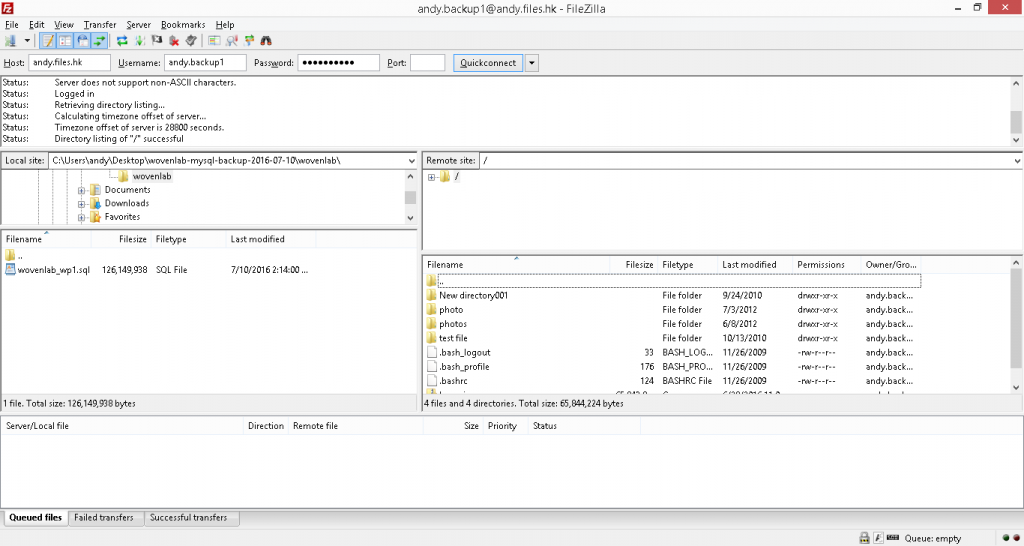This screenshot has height=546, width=1024.
Task: Click the padlock encryption icon in status bar
Action: pos(865,538)
